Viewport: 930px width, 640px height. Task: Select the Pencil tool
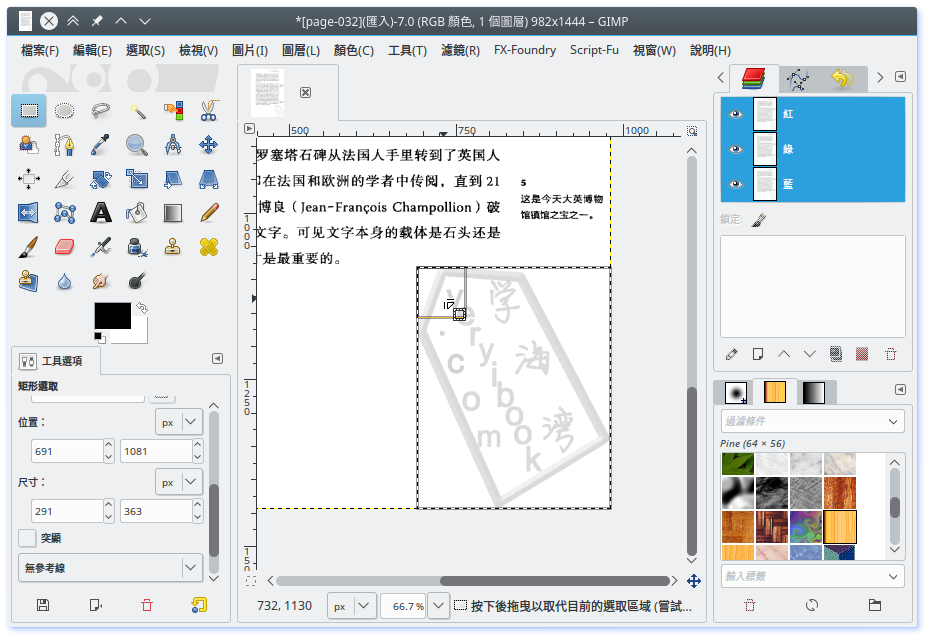208,212
